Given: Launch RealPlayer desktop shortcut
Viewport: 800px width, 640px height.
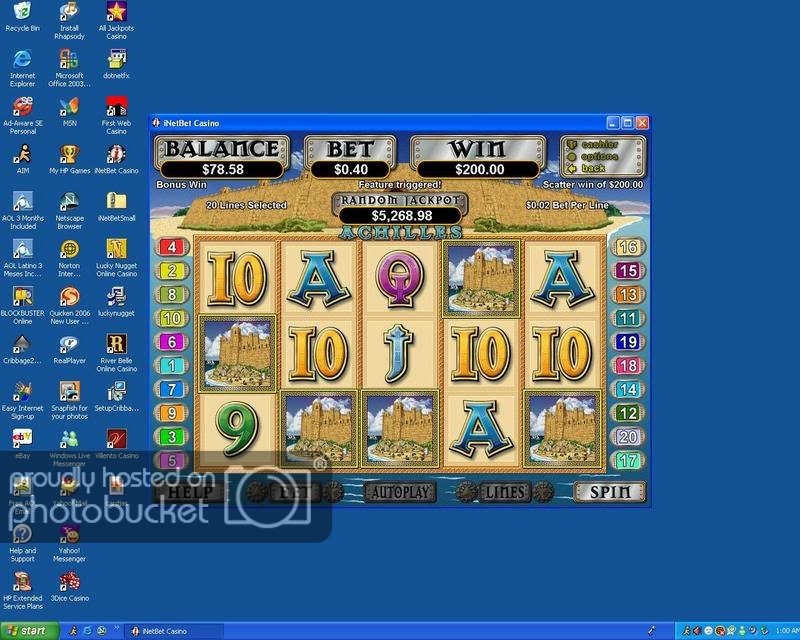Looking at the screenshot, I should (69, 349).
